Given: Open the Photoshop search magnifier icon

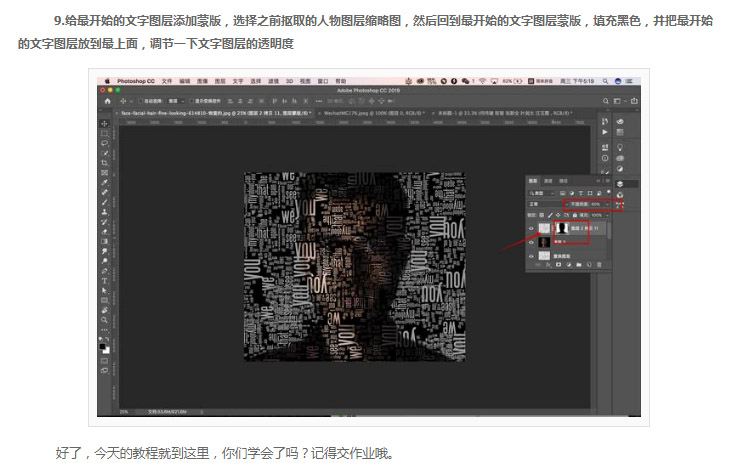Looking at the screenshot, I should (605, 101).
